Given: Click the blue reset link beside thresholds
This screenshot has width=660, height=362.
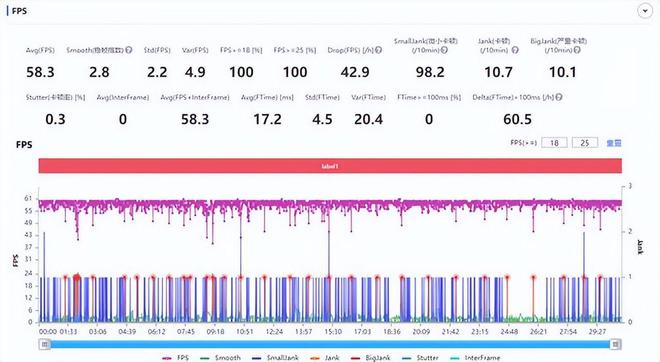Looking at the screenshot, I should 614,143.
